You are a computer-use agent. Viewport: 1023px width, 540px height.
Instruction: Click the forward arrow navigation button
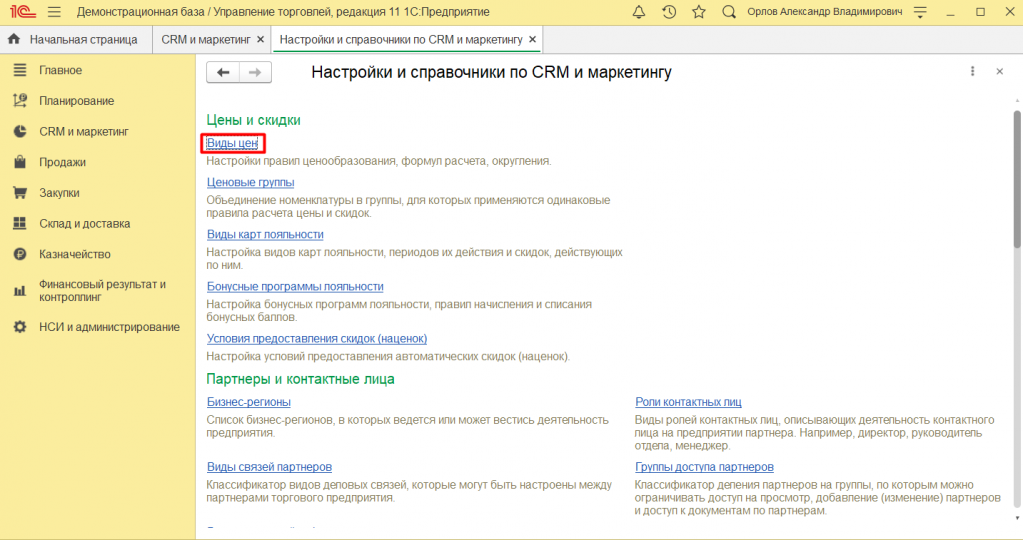tap(255, 72)
